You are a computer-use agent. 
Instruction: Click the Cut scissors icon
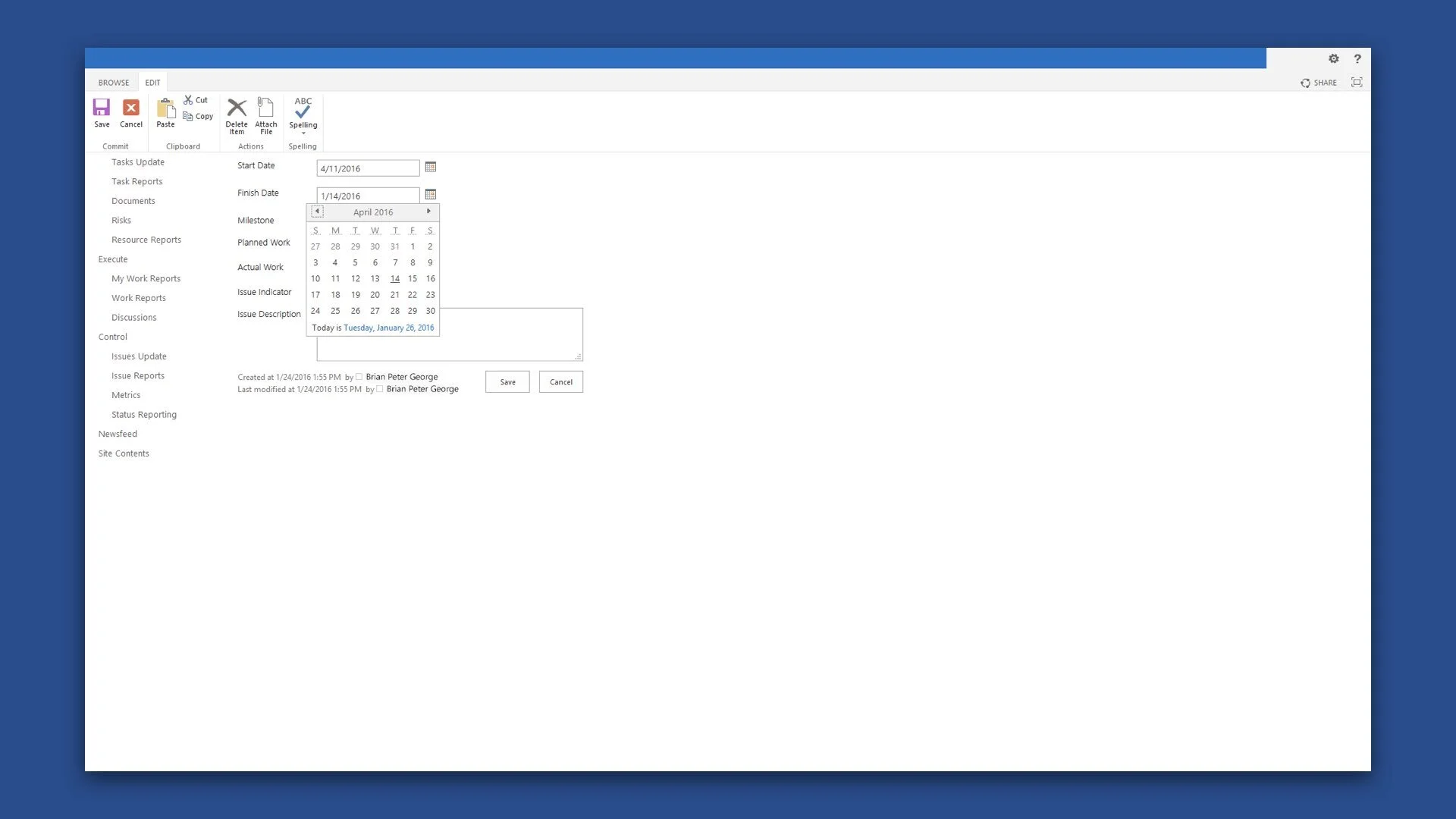[188, 100]
